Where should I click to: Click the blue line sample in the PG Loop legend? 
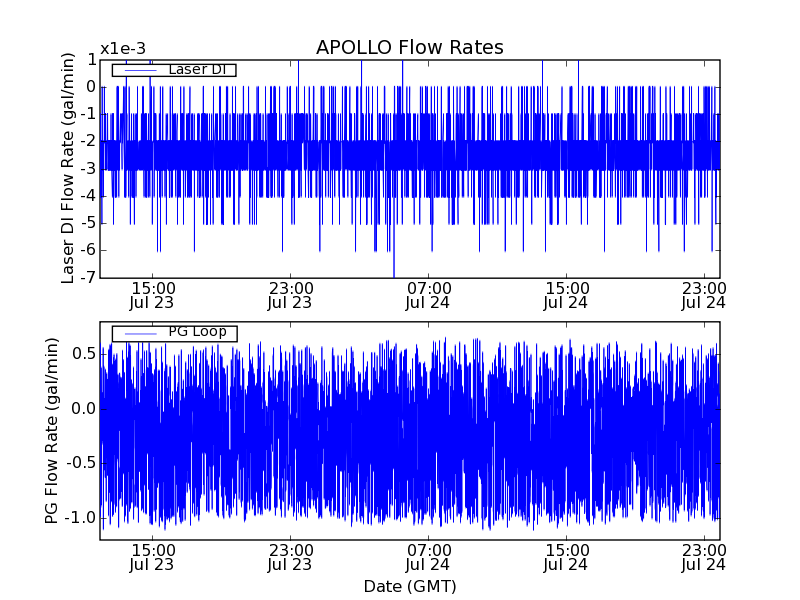141,333
